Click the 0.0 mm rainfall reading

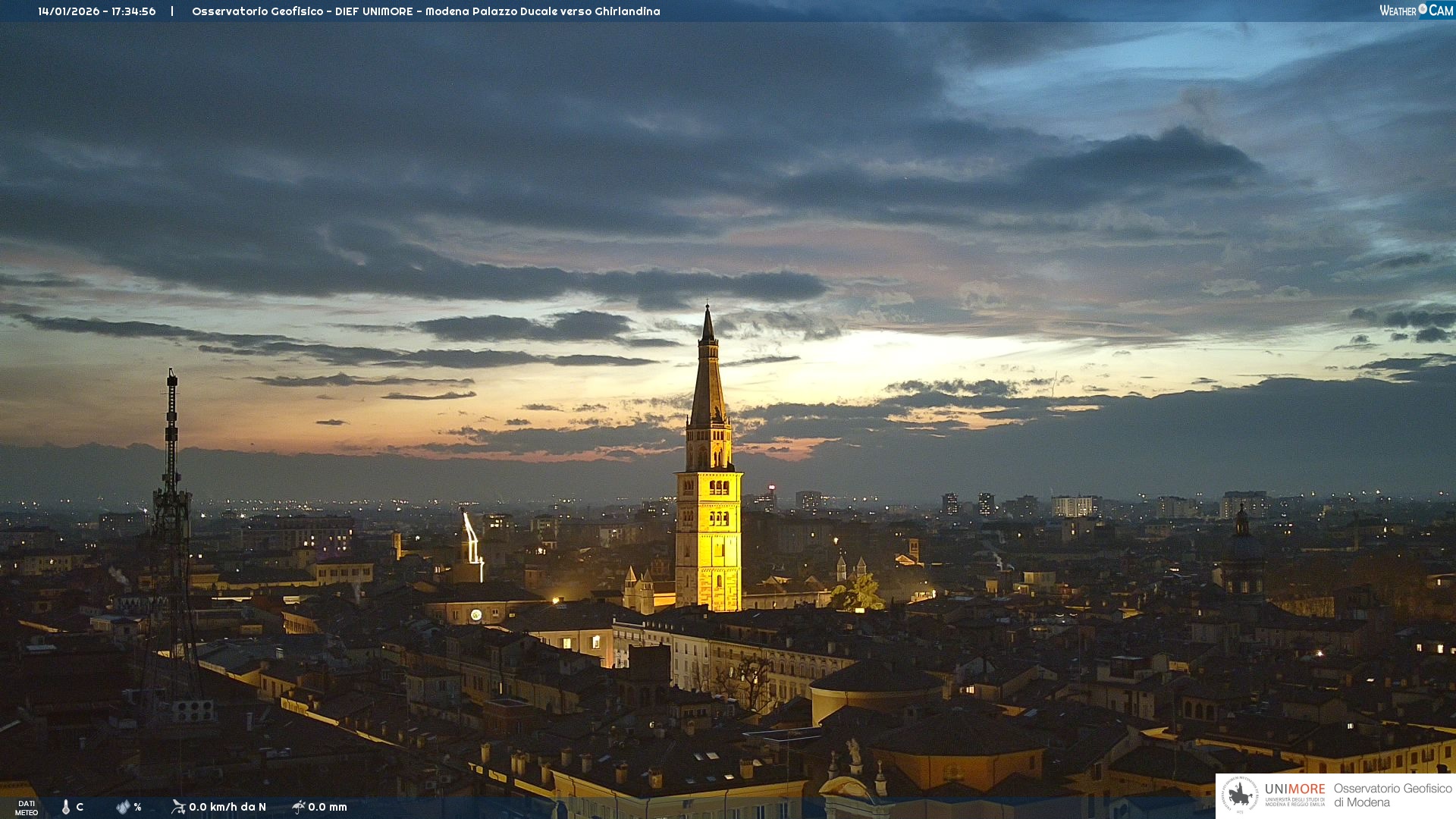(x=328, y=807)
